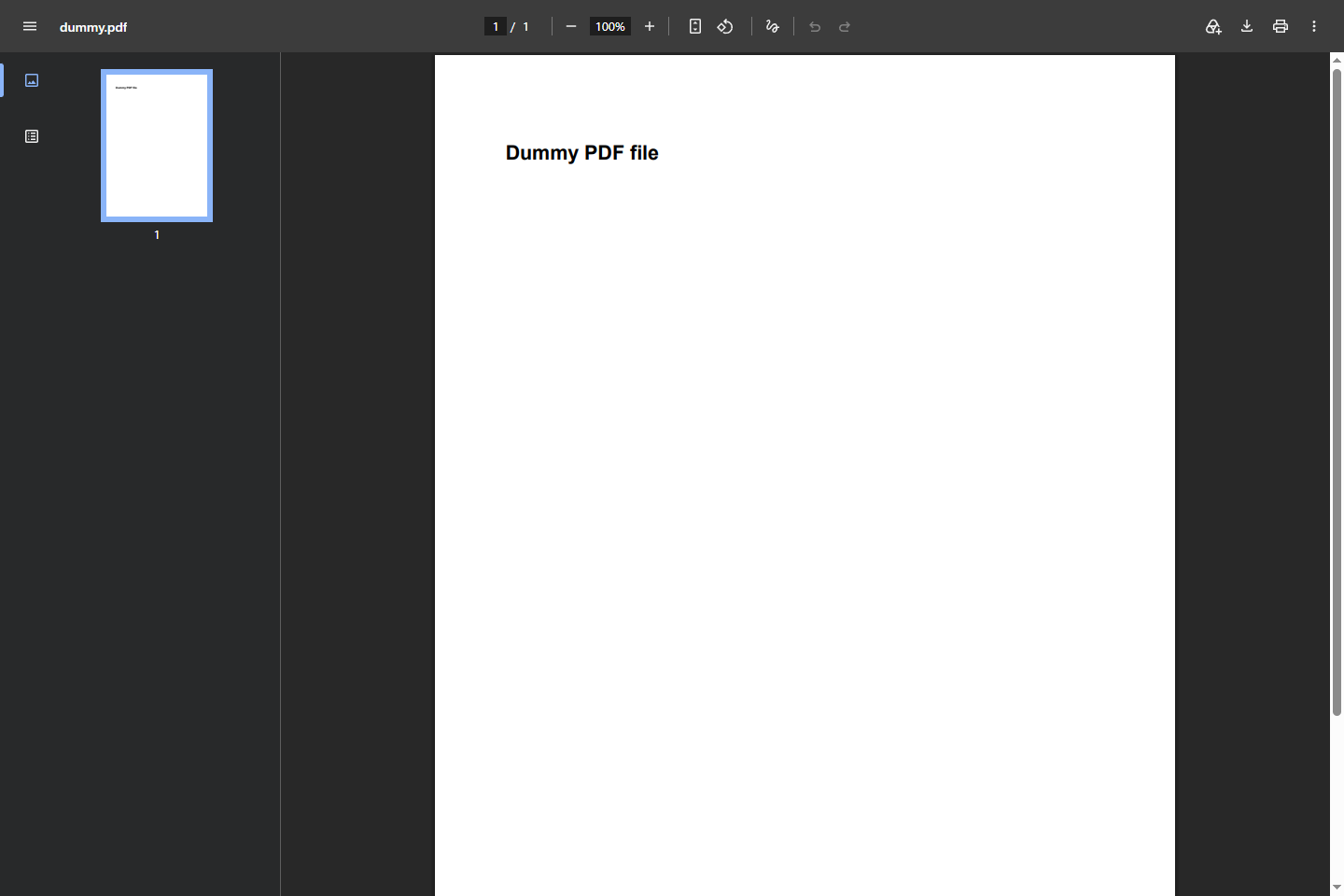Click the vertical scrollbar thumb
The width and height of the screenshot is (1344, 896).
coord(1337,392)
